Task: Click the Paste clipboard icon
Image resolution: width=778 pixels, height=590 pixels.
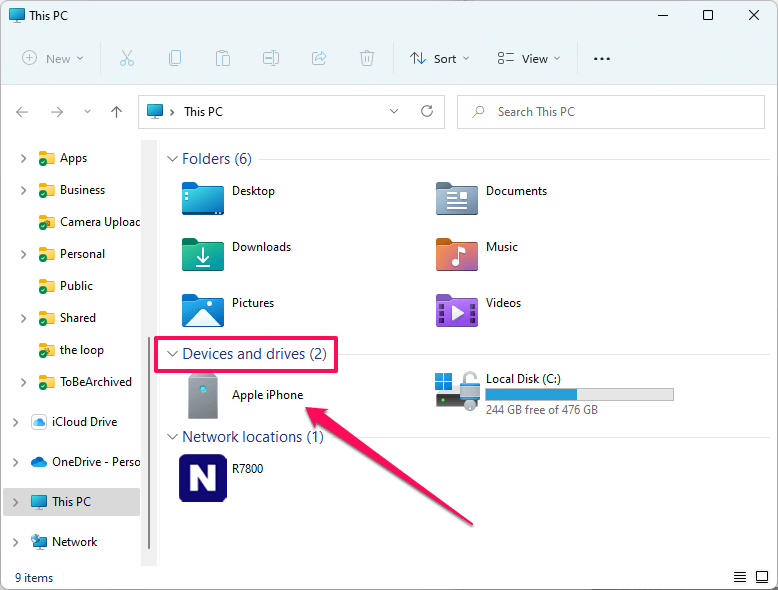Action: click(x=223, y=59)
